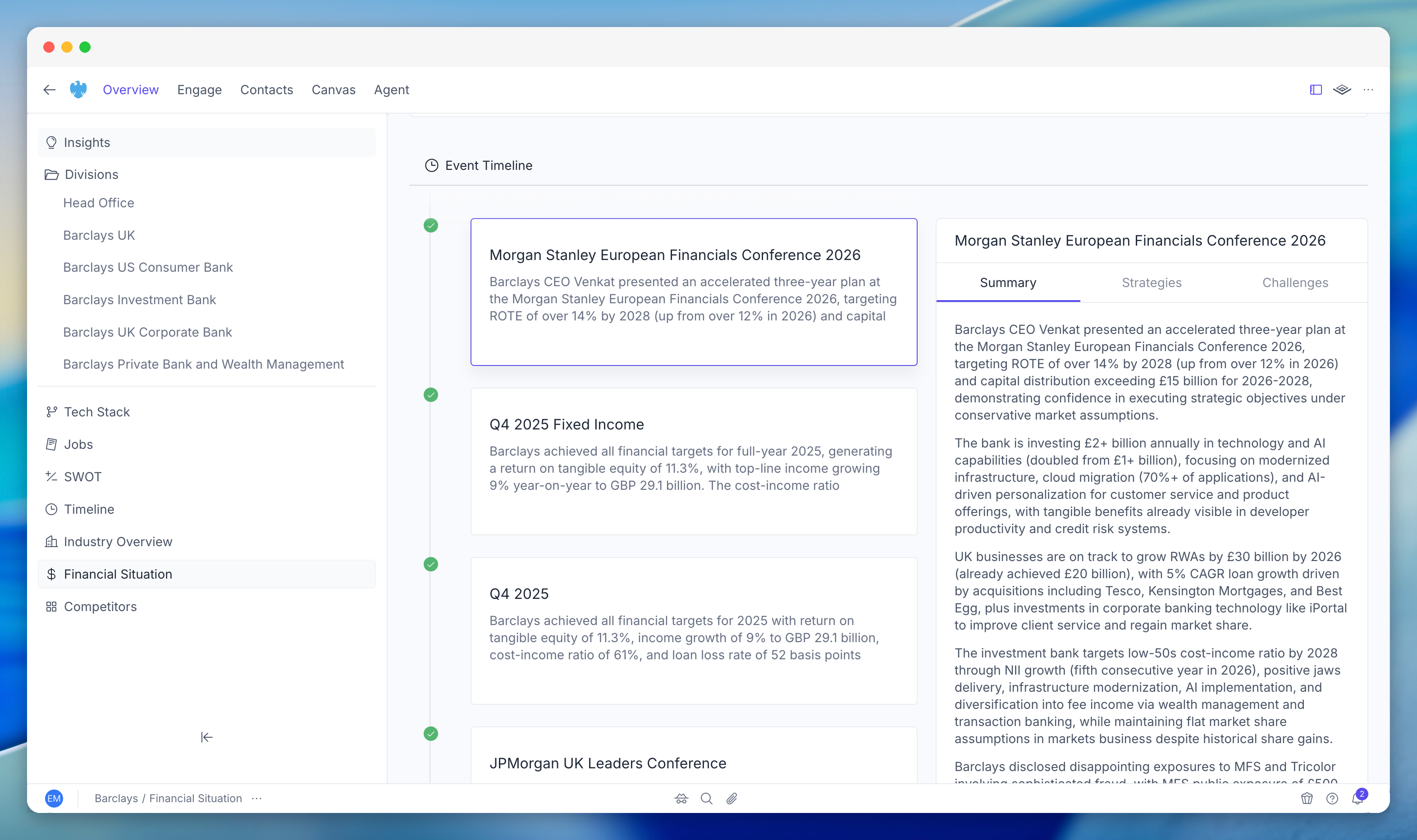Viewport: 1417px width, 840px height.
Task: Close the window with red button
Action: click(49, 47)
